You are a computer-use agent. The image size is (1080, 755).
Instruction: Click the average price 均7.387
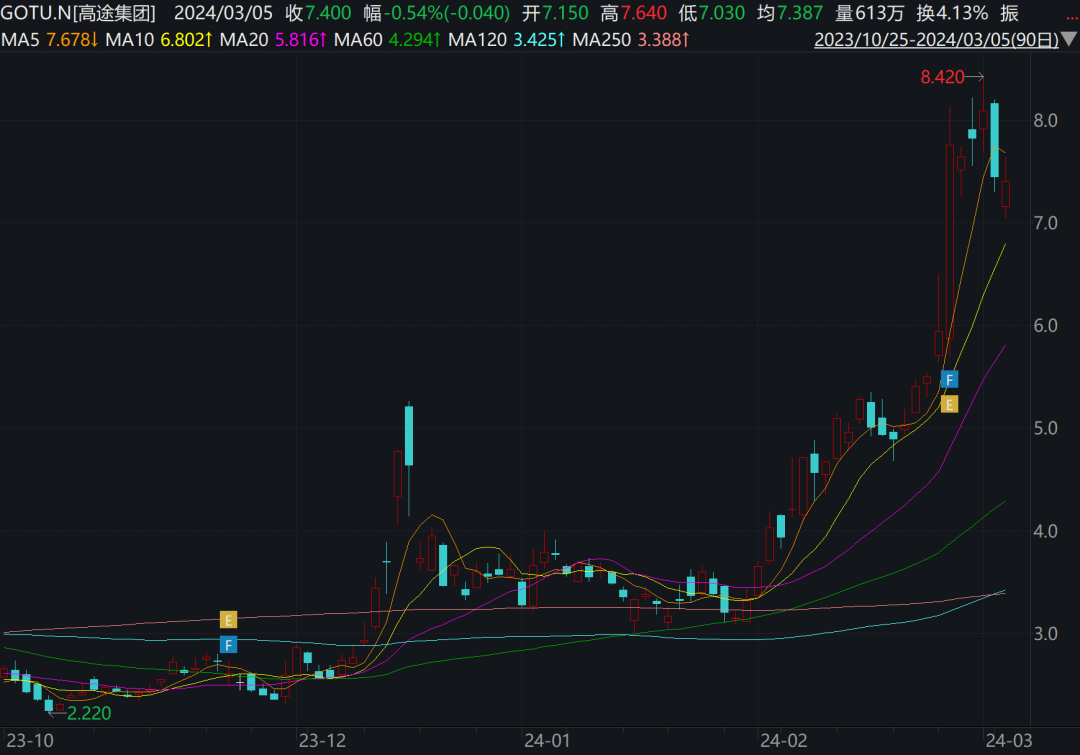coord(790,13)
